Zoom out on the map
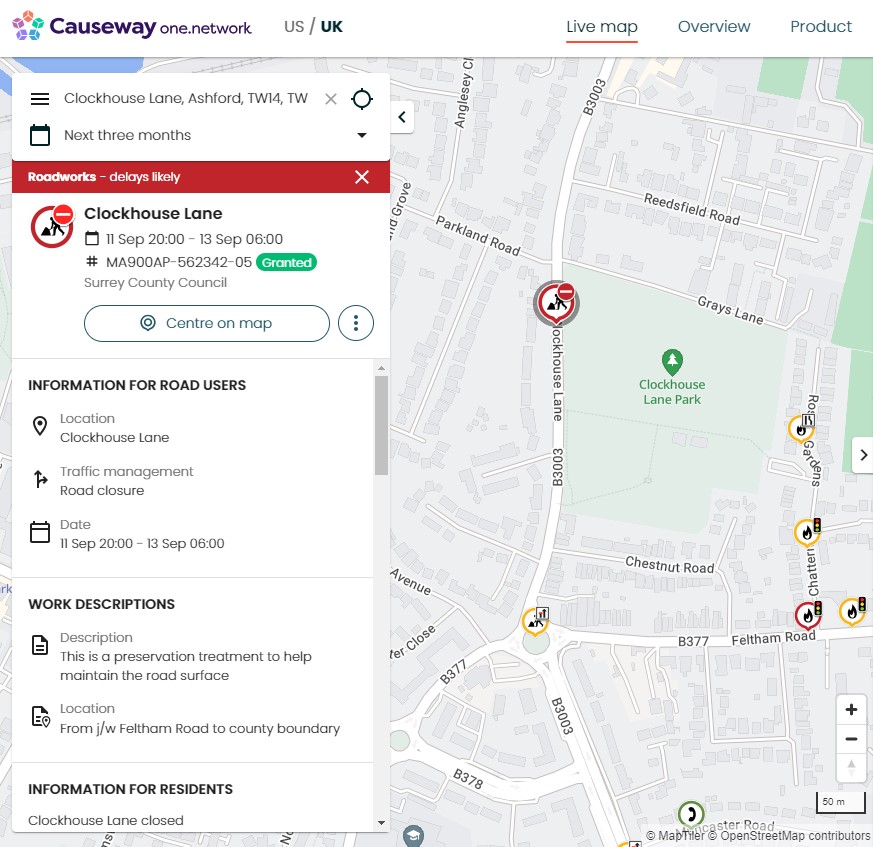873x847 pixels. pos(851,739)
